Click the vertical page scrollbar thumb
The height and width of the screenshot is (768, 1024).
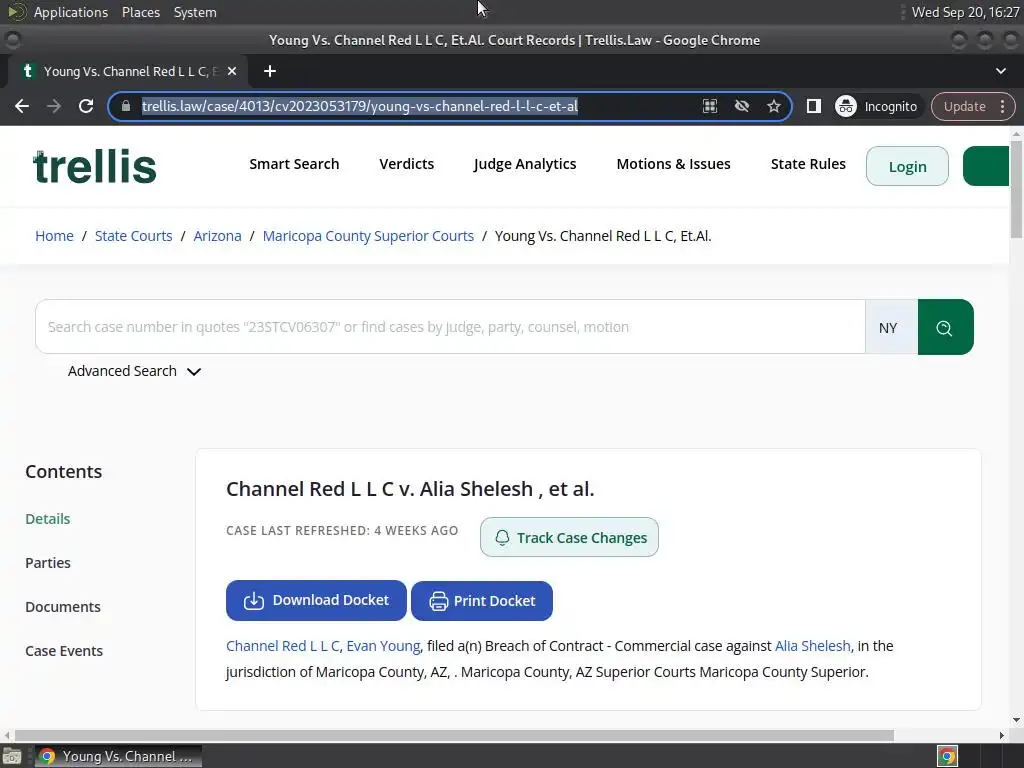tap(1016, 189)
